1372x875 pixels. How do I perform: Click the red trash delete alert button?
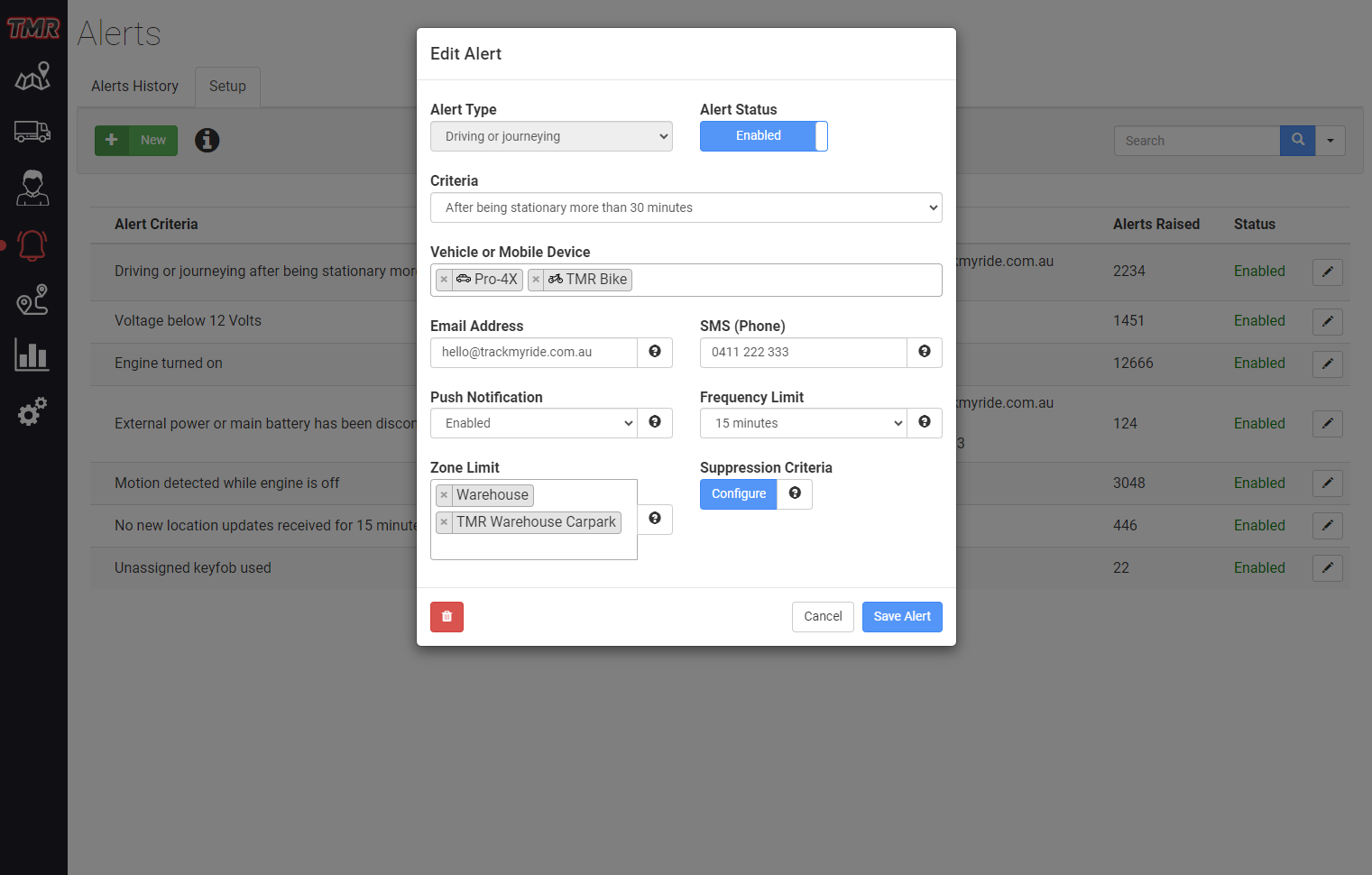point(447,617)
